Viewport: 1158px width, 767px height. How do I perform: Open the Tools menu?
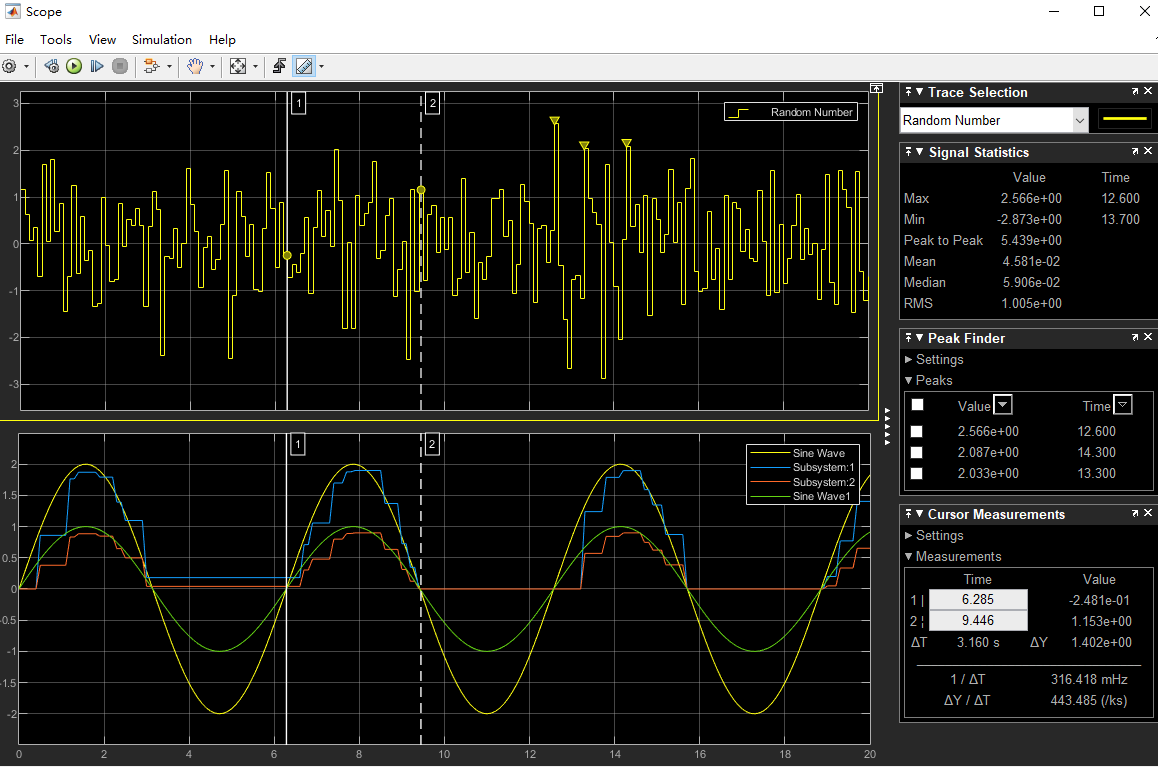(56, 40)
